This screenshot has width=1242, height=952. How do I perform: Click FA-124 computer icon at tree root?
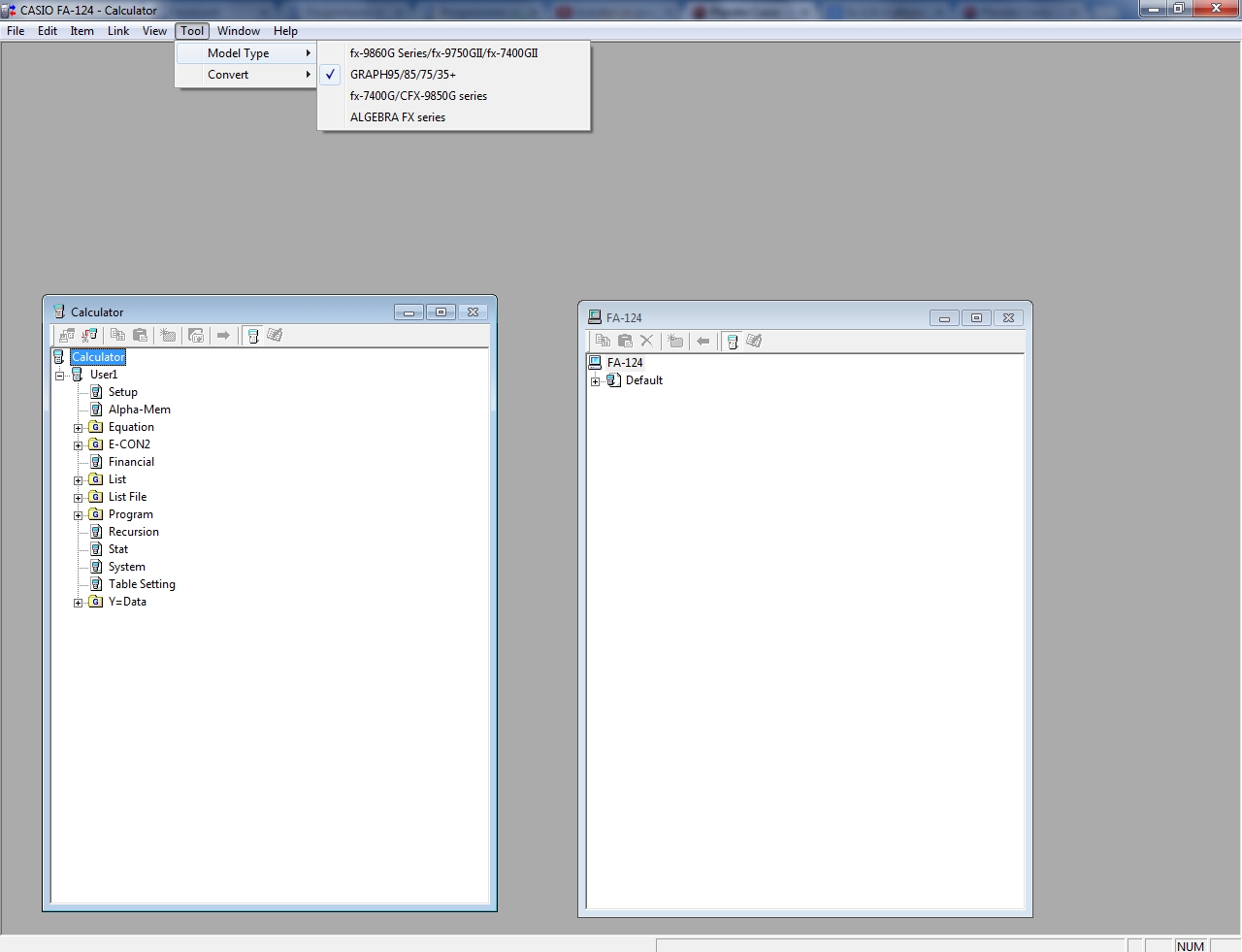[x=595, y=363]
